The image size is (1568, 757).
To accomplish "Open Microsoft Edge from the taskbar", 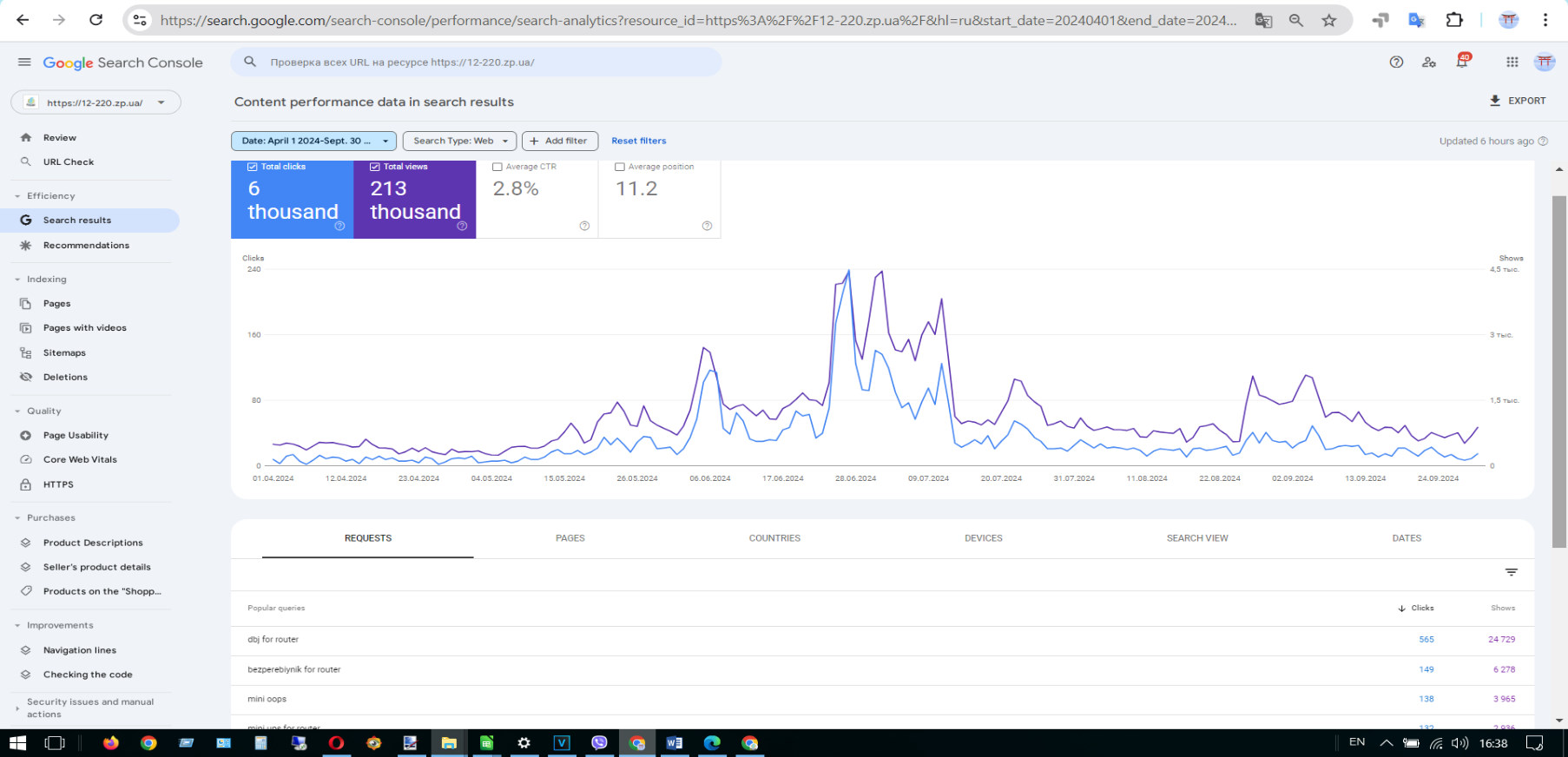I will [x=712, y=743].
